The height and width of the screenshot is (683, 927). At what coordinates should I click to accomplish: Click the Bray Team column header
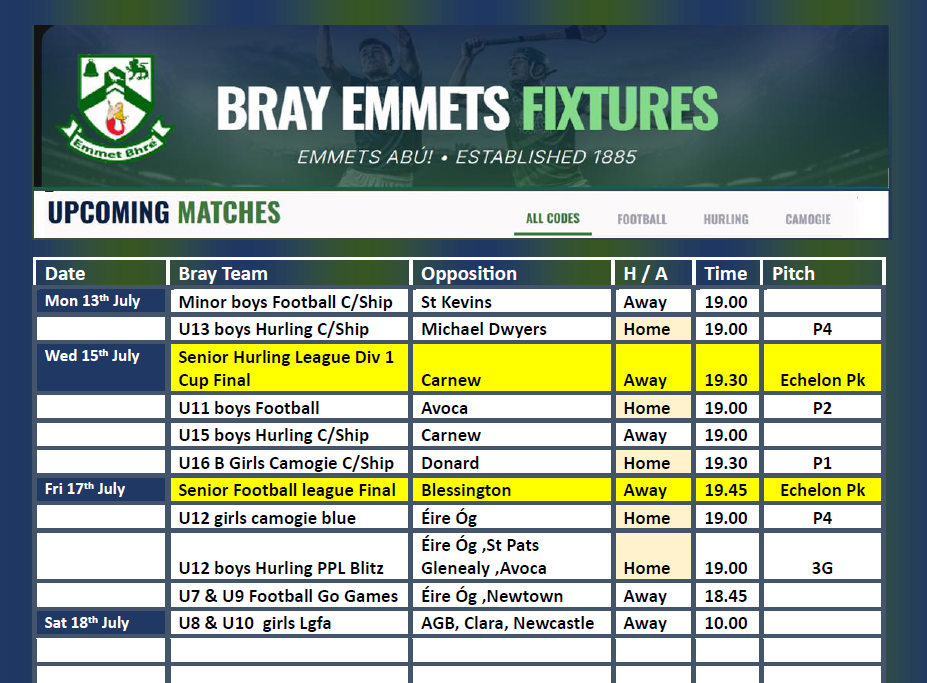[289, 273]
